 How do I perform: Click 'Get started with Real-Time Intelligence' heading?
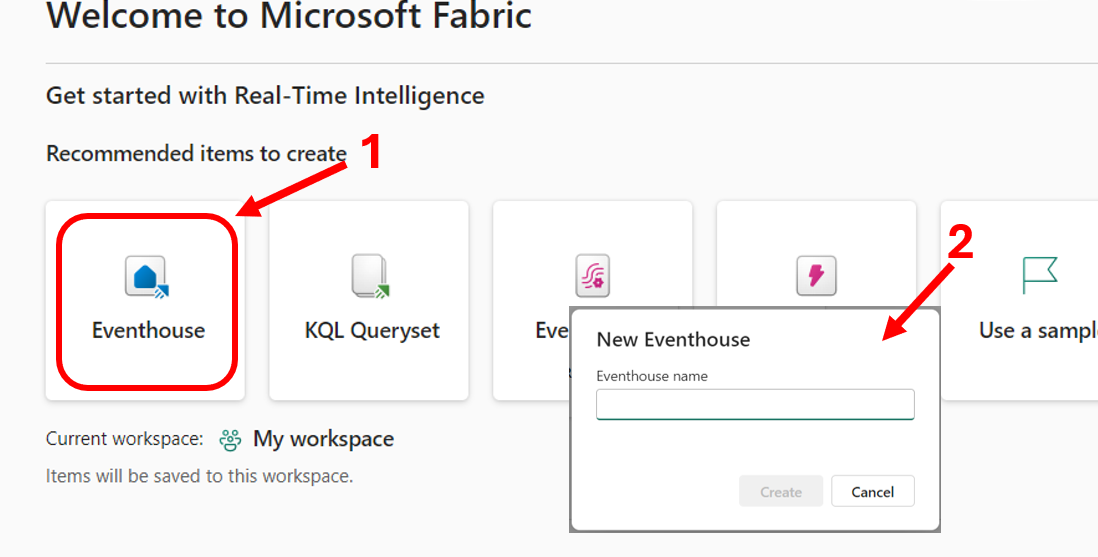tap(265, 96)
